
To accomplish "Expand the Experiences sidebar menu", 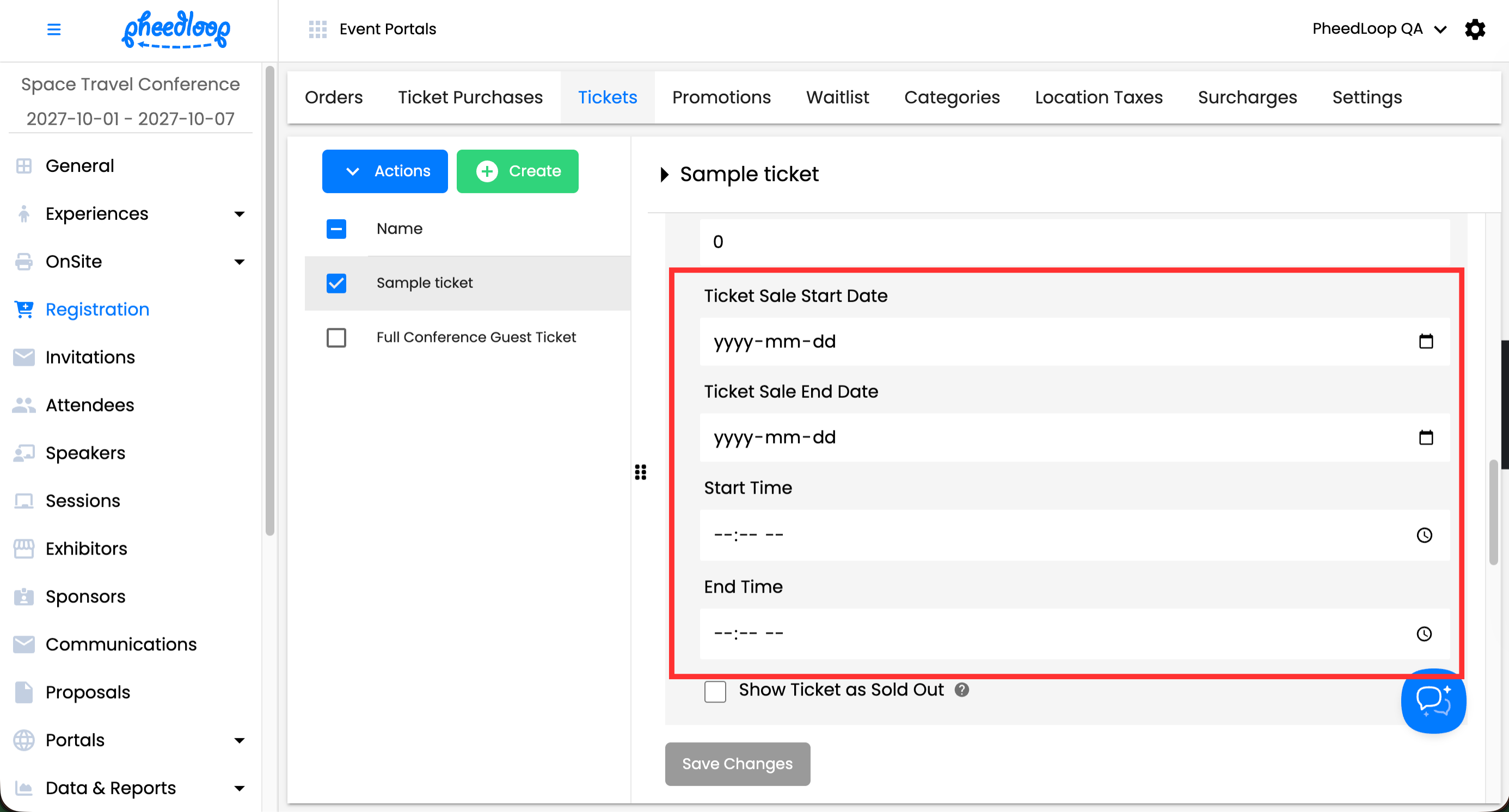I will (239, 214).
